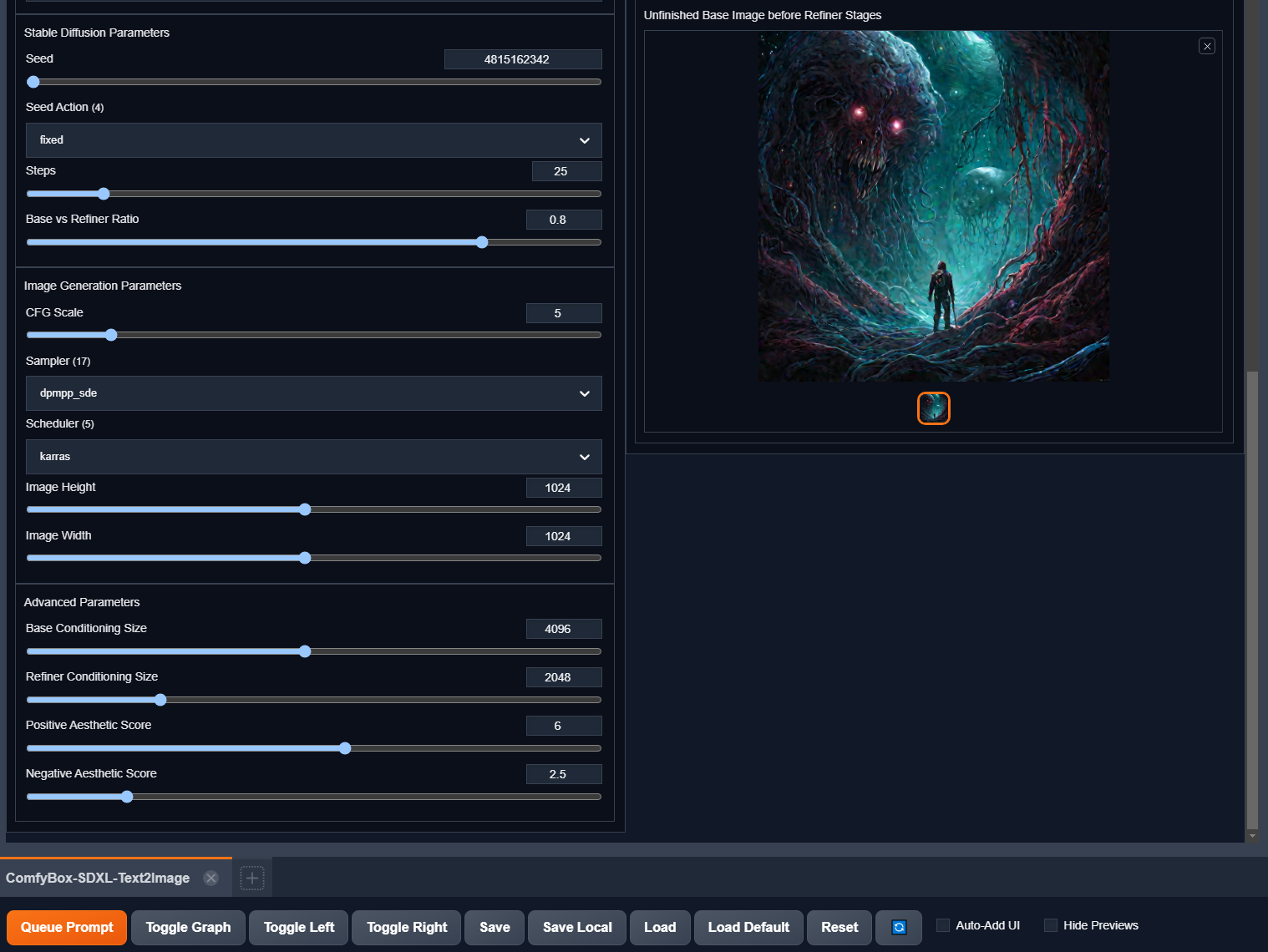Image resolution: width=1268 pixels, height=952 pixels.
Task: Click the vertical scrollbar on the right
Action: 1252,600
